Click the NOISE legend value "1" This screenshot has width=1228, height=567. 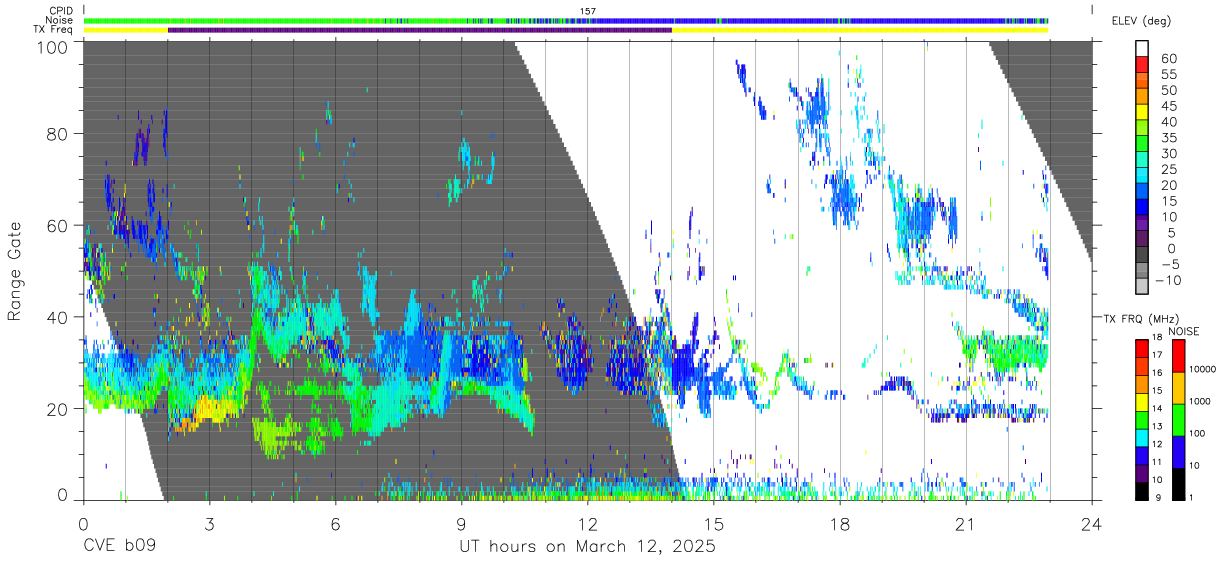pyautogui.click(x=1193, y=496)
